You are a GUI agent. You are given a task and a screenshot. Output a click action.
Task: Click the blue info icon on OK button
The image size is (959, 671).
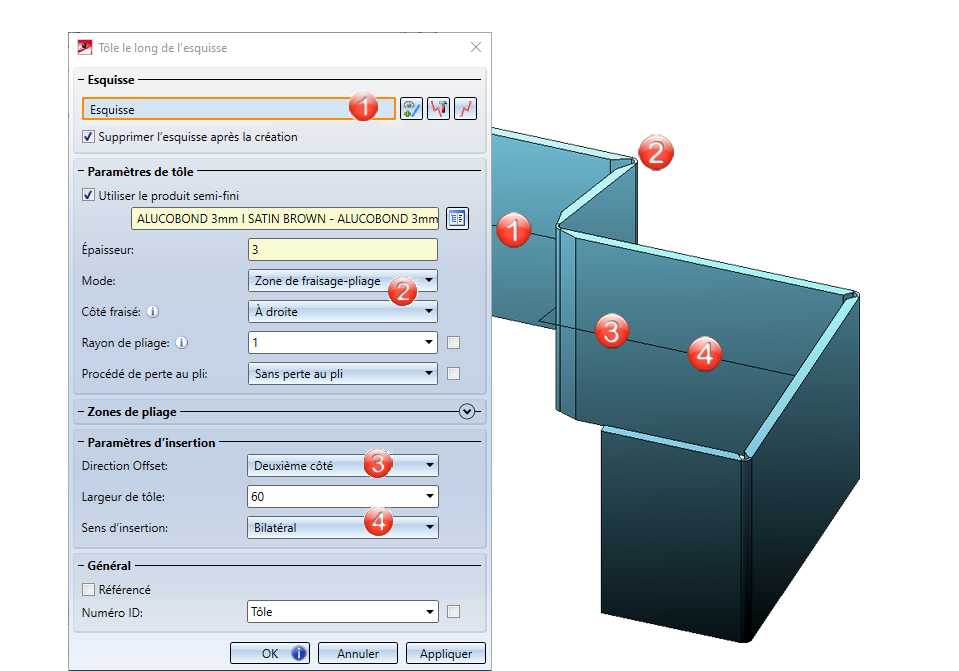point(298,653)
